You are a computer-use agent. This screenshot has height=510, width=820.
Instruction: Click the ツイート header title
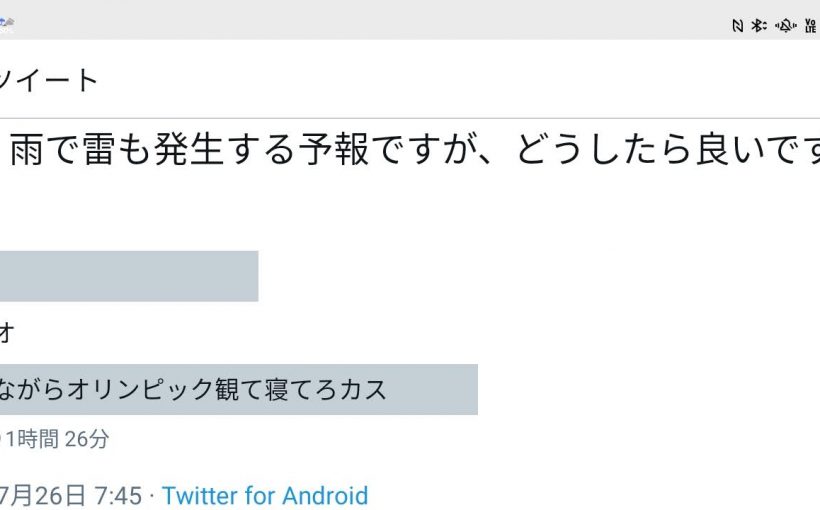coord(48,79)
